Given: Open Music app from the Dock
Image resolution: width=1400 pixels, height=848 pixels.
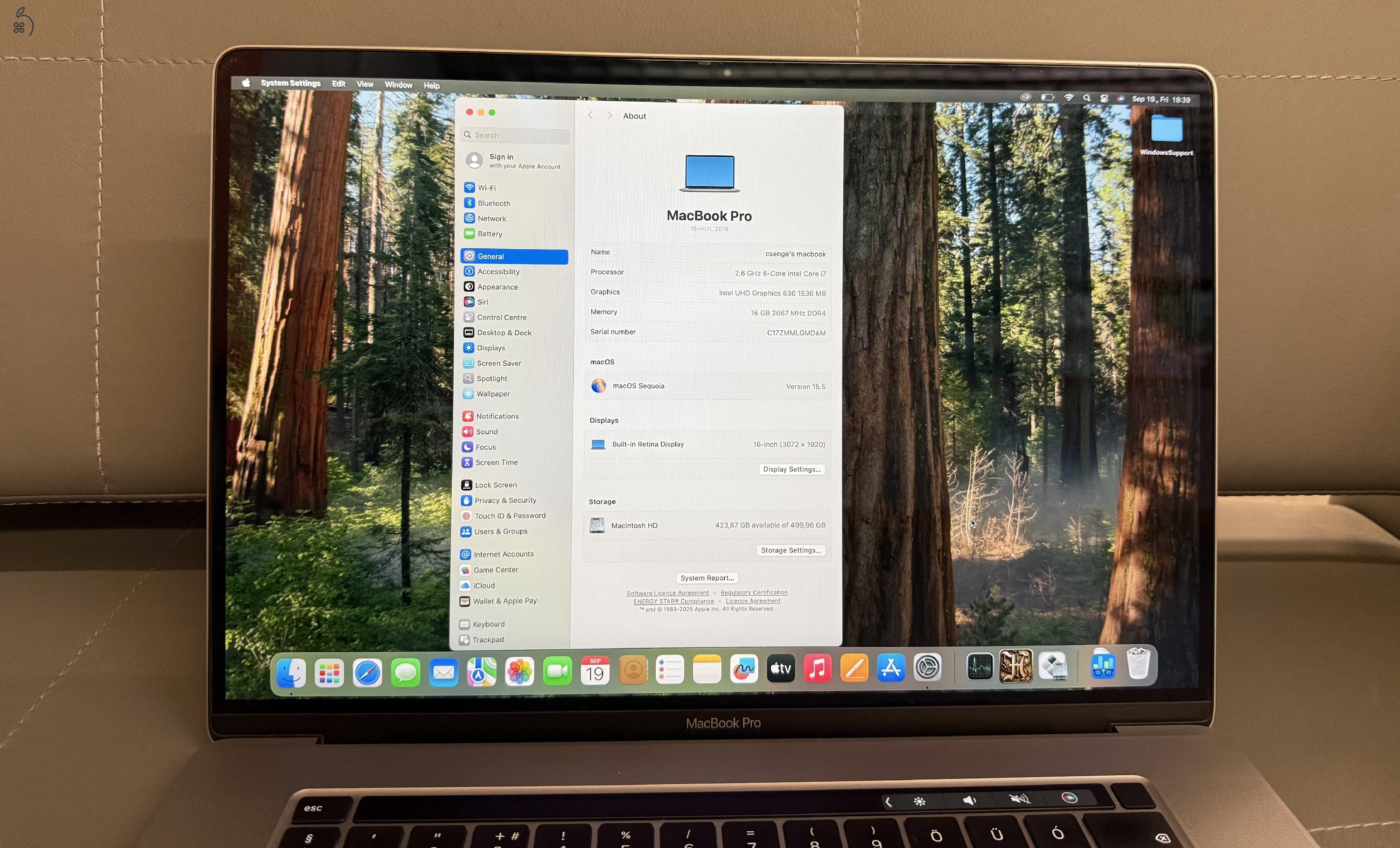Looking at the screenshot, I should (818, 668).
